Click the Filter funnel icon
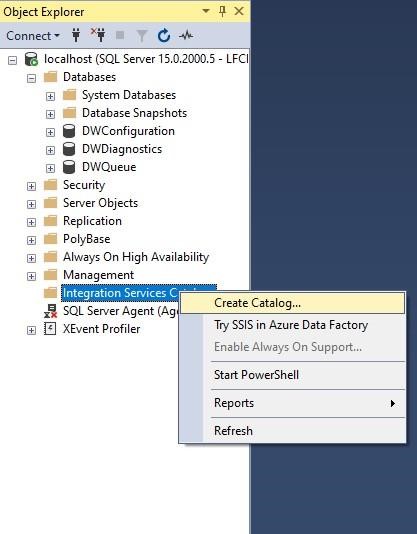 pos(142,35)
